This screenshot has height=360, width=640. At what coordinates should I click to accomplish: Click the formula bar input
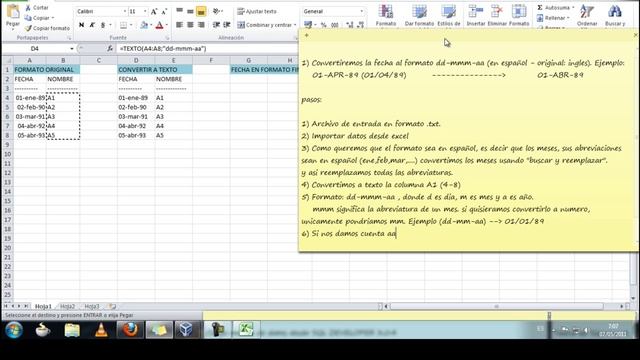(x=207, y=49)
